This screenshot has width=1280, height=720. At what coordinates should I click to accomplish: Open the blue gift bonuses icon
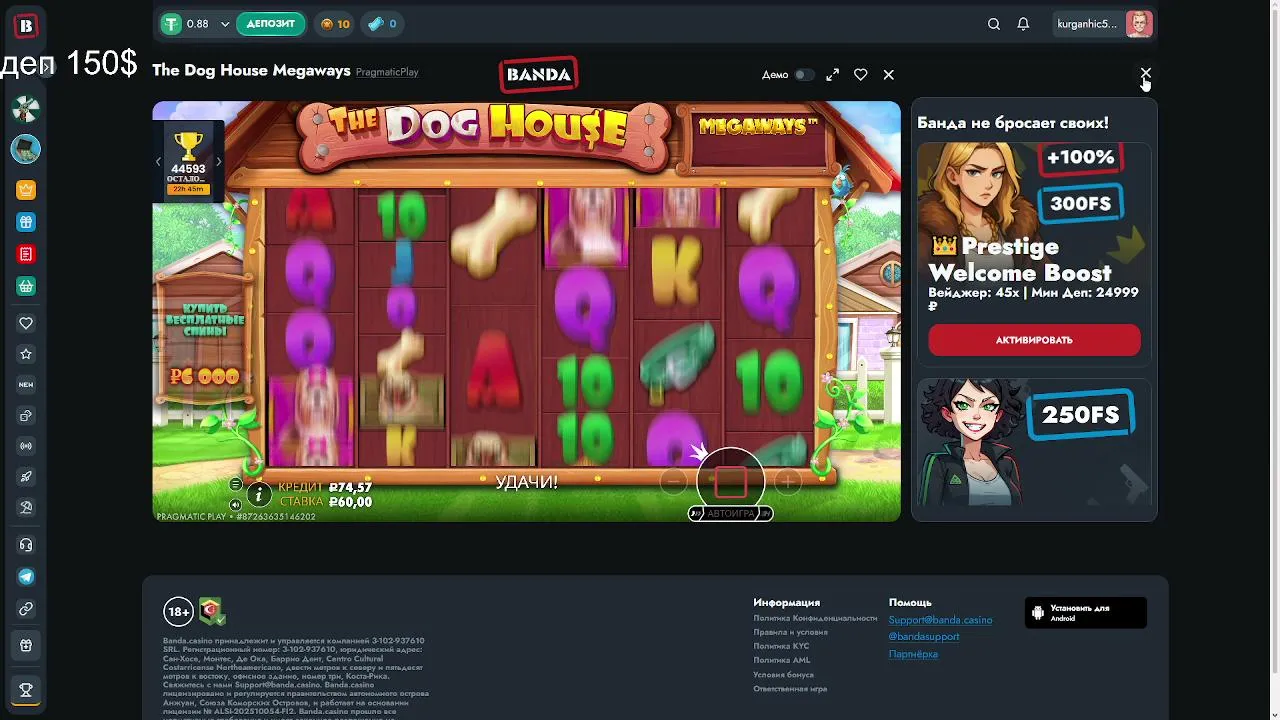click(x=26, y=222)
